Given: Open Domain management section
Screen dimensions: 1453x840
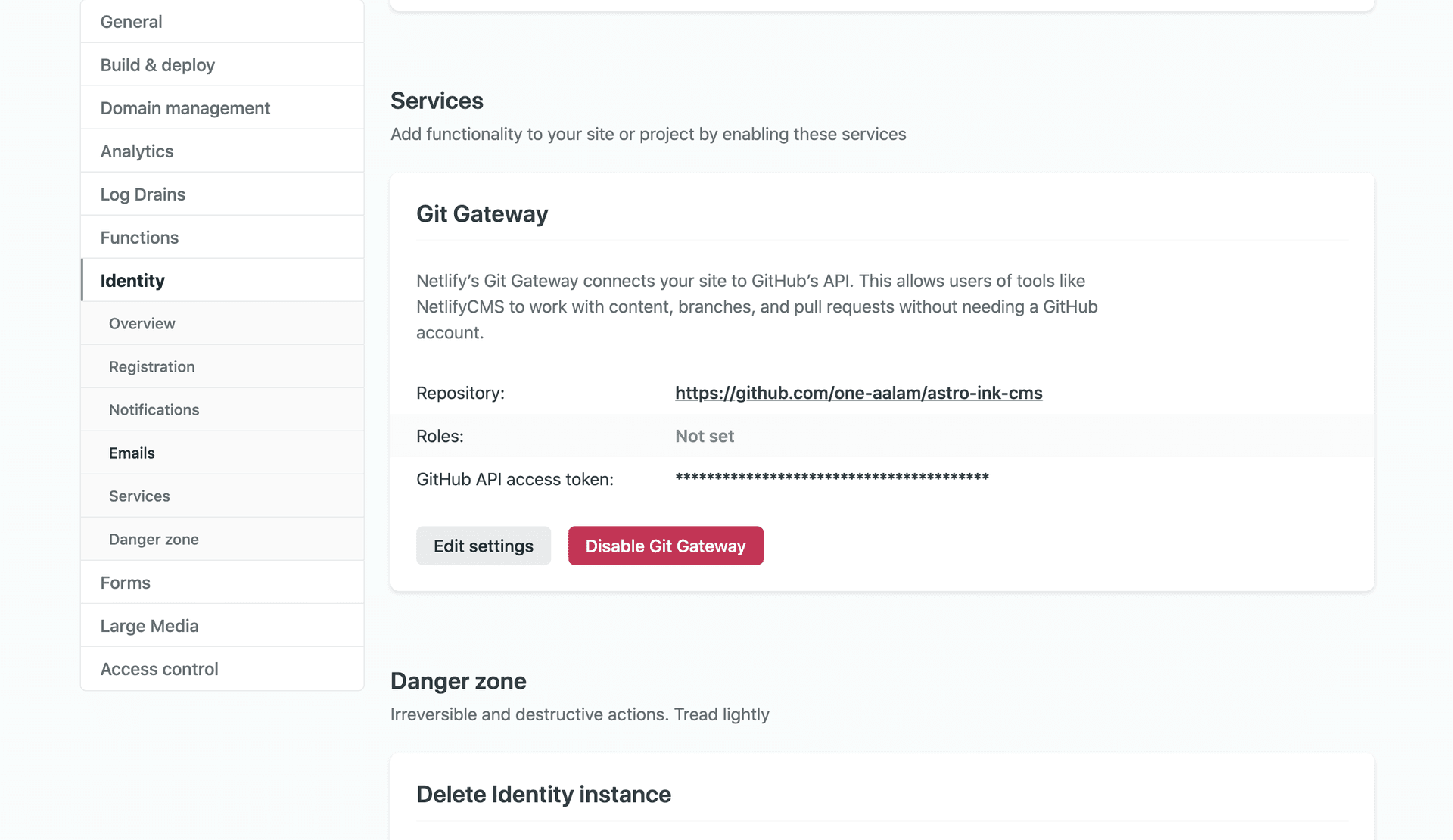Looking at the screenshot, I should [222, 107].
